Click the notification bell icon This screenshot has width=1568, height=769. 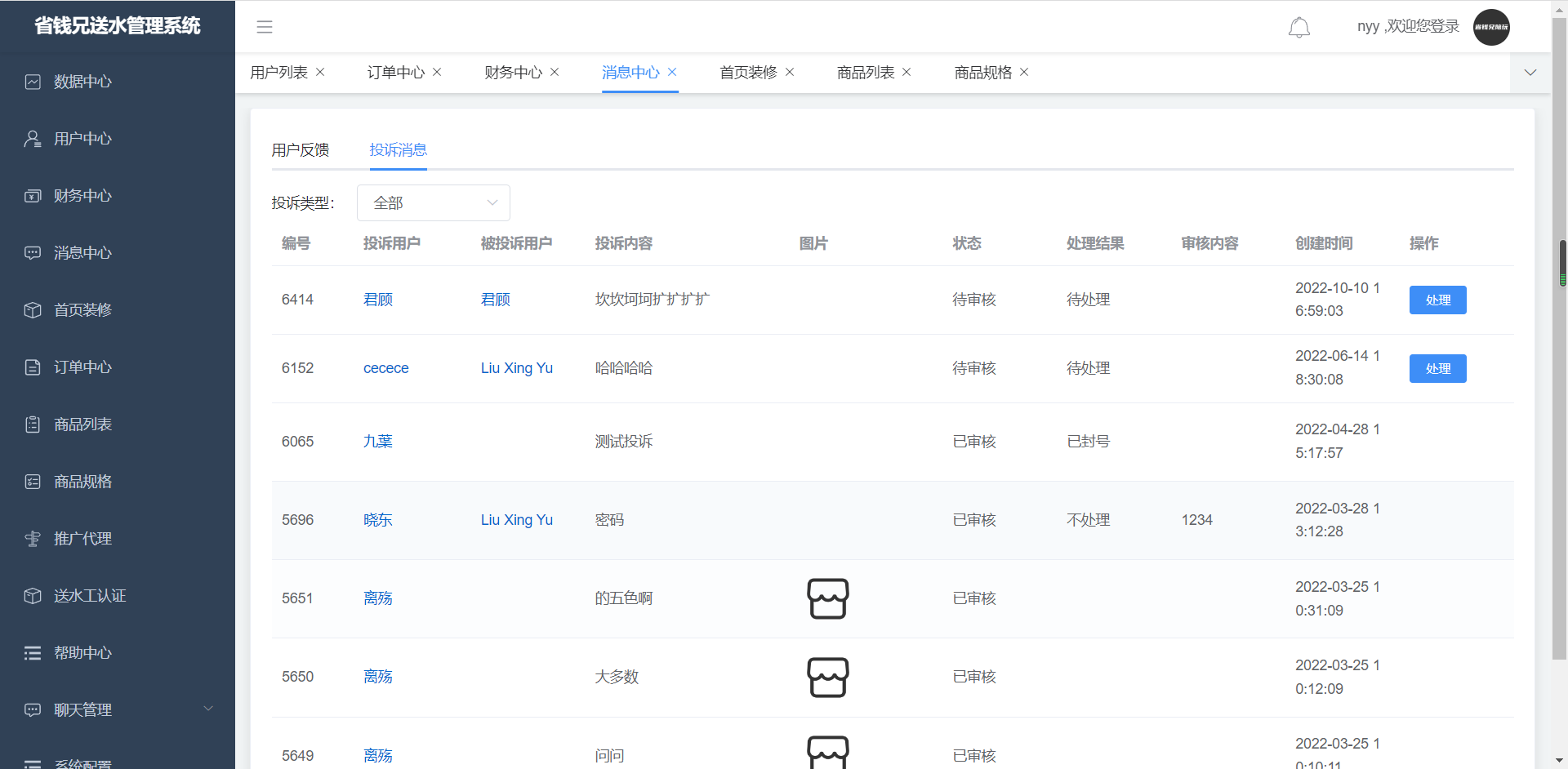click(x=1298, y=28)
